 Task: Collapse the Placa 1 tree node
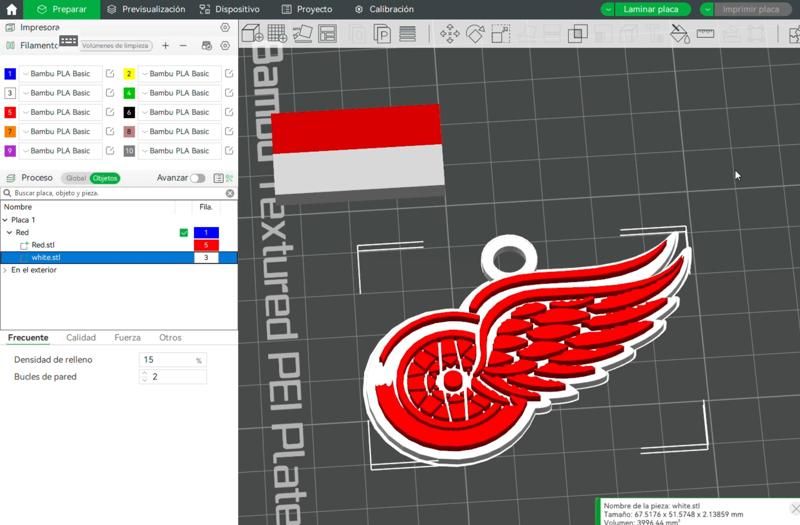coord(5,220)
